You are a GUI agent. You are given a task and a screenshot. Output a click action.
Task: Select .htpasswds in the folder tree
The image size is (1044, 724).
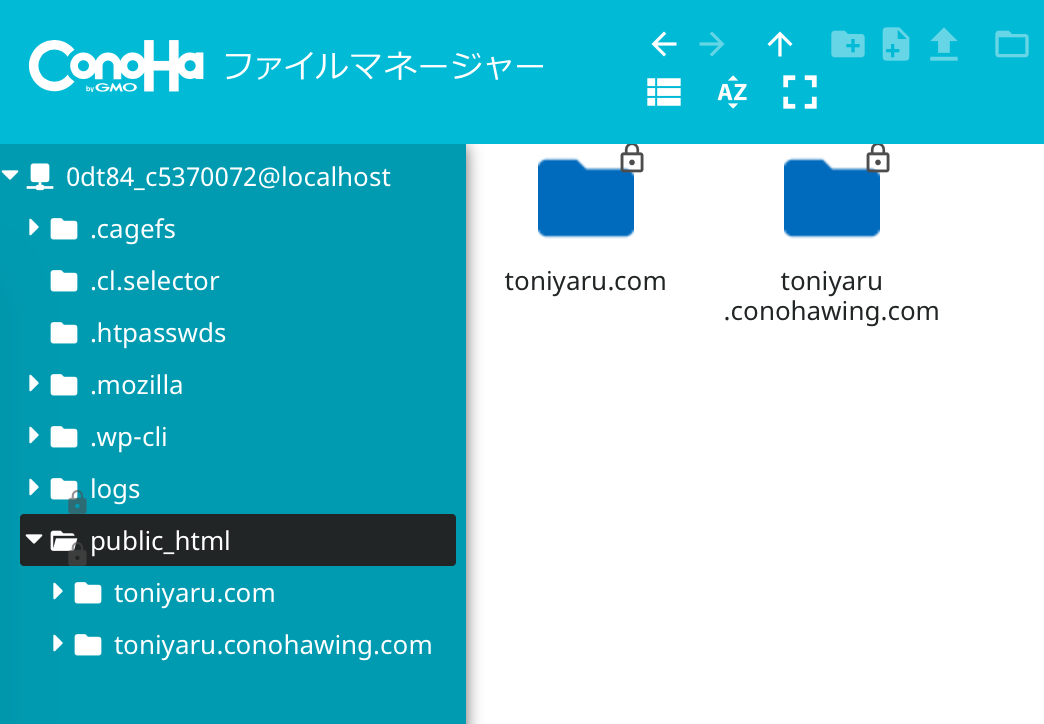coord(158,333)
